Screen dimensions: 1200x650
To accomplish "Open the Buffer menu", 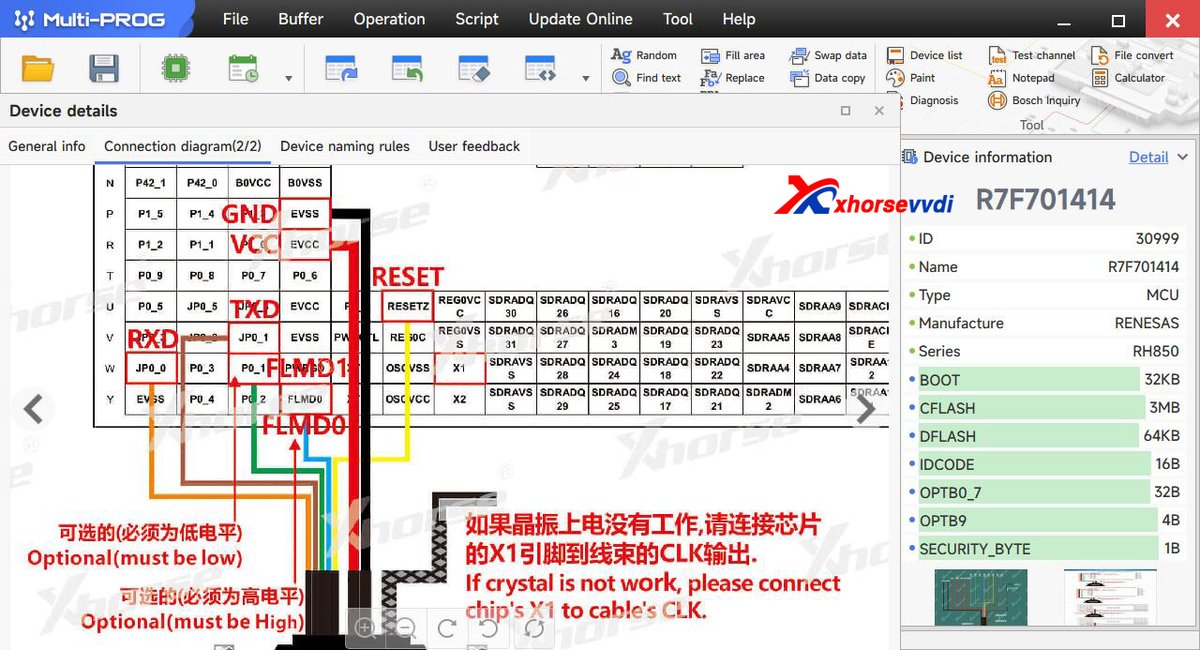I will point(301,19).
